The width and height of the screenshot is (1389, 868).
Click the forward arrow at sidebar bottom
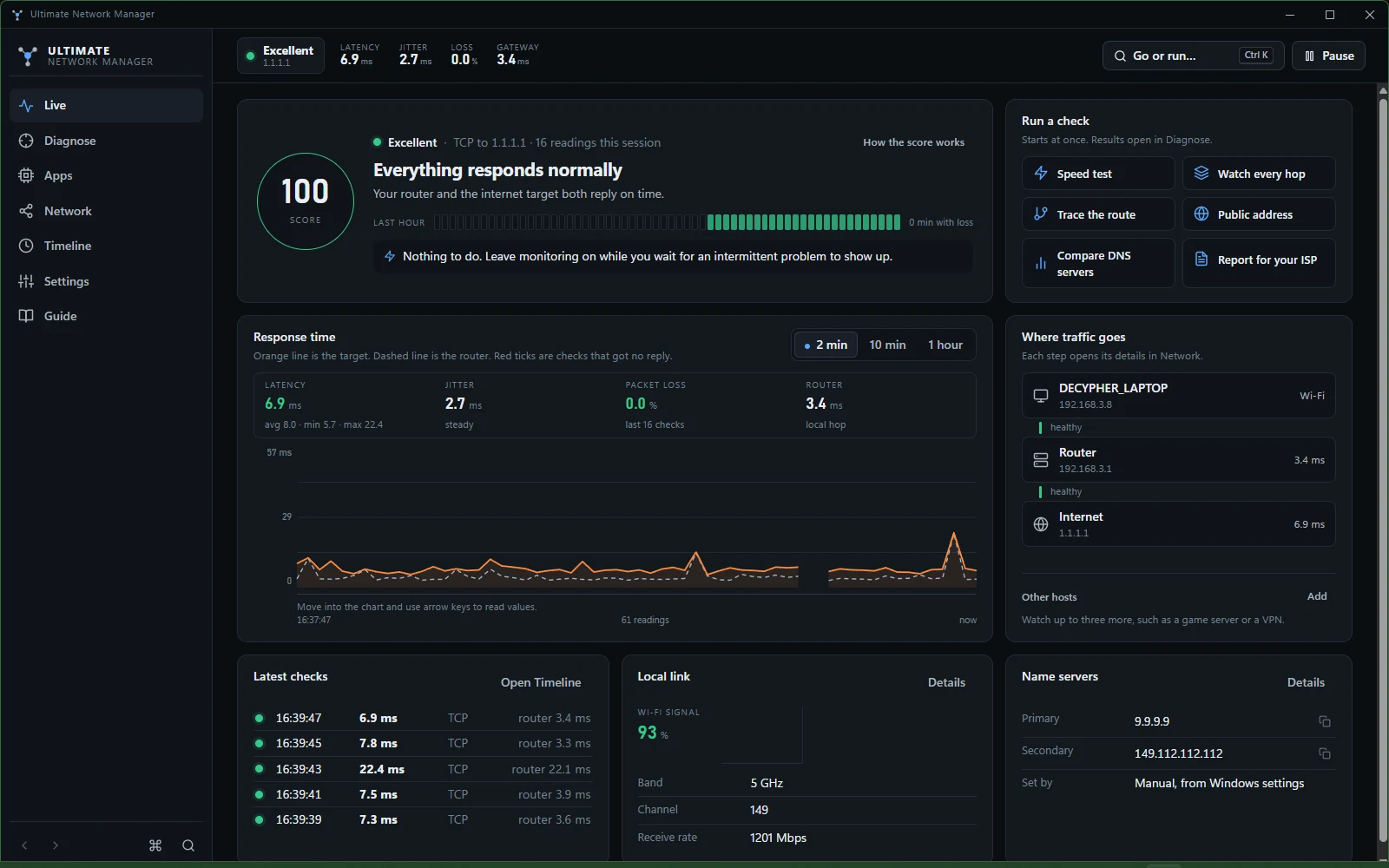pyautogui.click(x=56, y=845)
